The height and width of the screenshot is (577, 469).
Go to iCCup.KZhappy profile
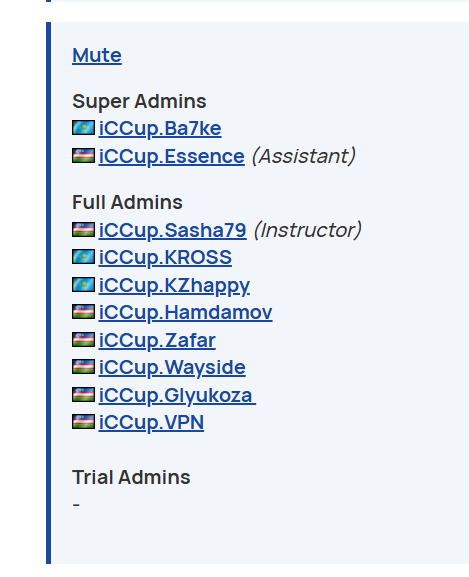coord(174,285)
